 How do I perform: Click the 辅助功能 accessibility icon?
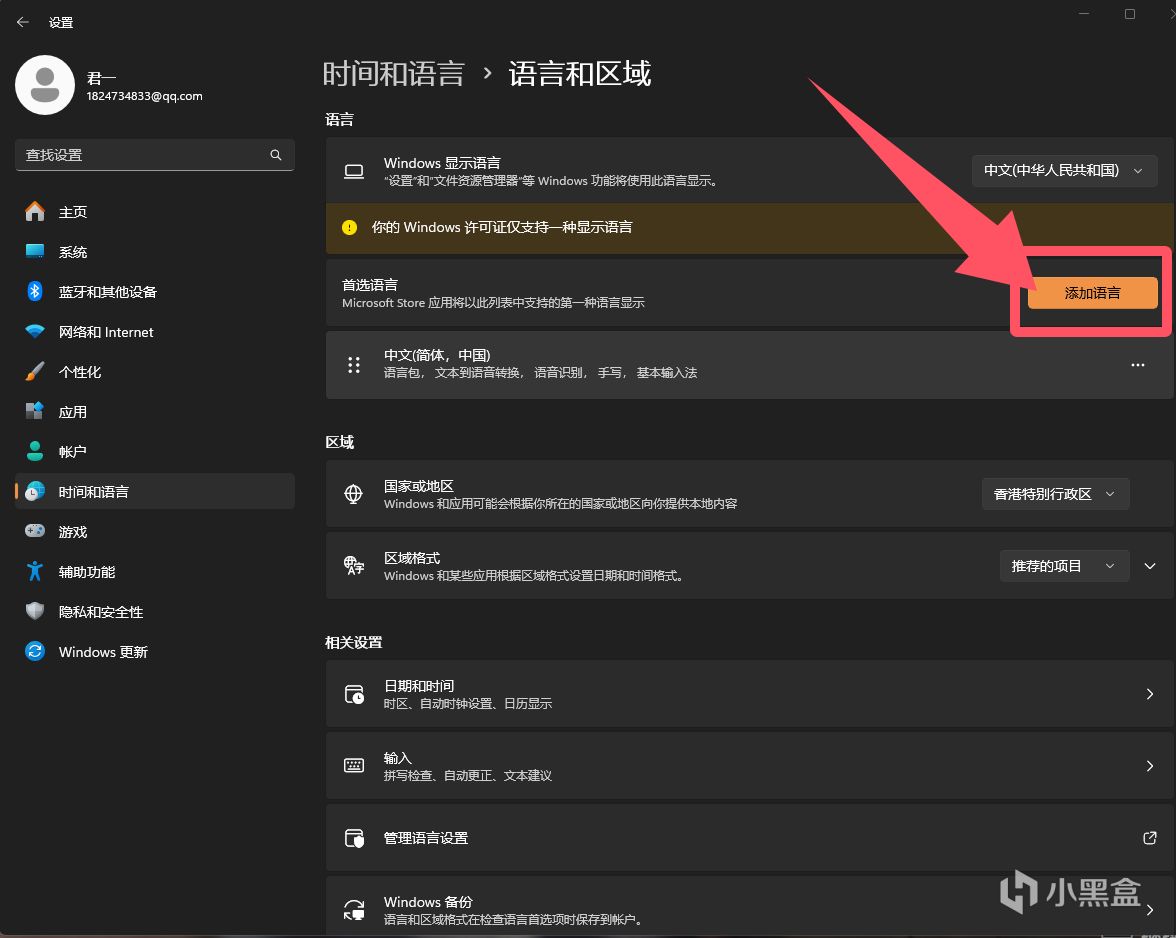tap(34, 571)
